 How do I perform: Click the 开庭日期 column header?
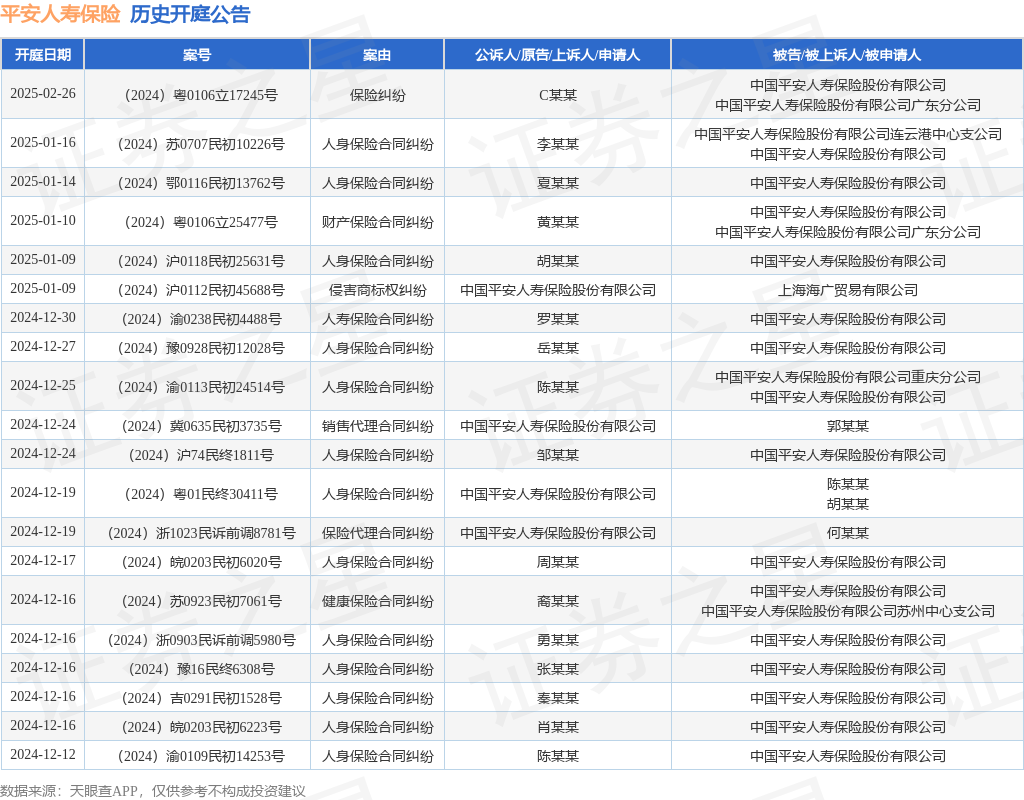click(x=42, y=55)
